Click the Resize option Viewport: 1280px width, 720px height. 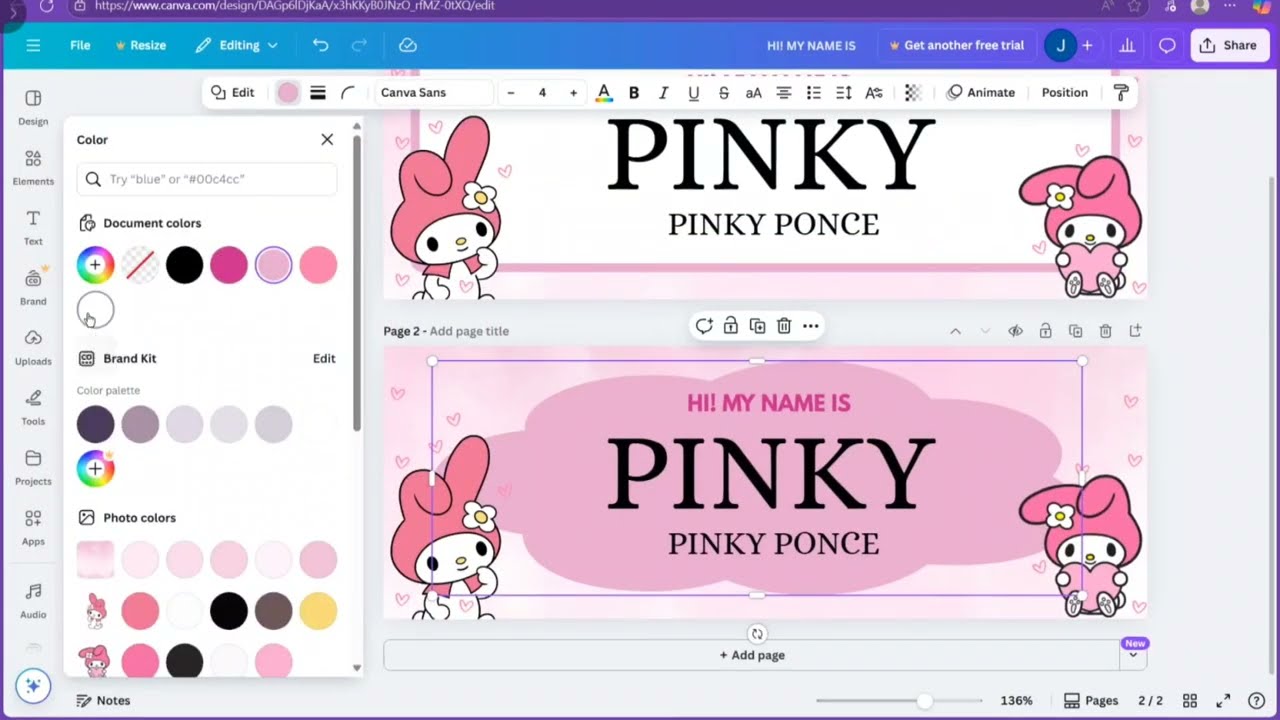pyautogui.click(x=140, y=45)
